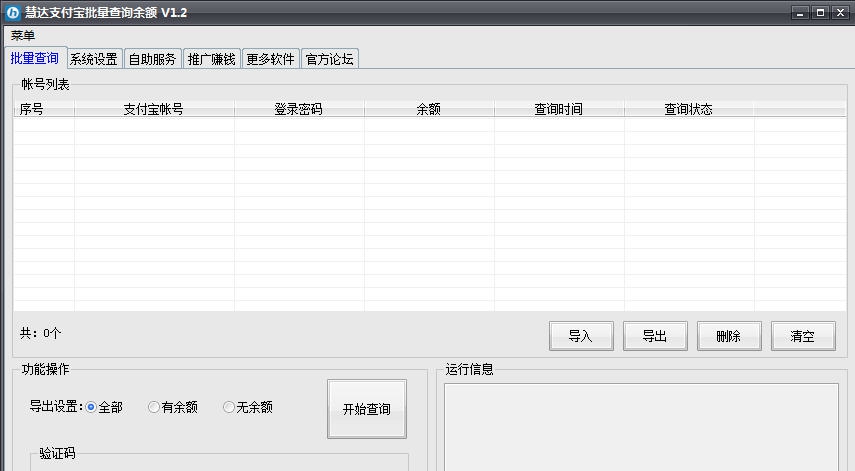Image resolution: width=855 pixels, height=471 pixels.
Task: Sort by the 余额 column header
Action: 429,109
